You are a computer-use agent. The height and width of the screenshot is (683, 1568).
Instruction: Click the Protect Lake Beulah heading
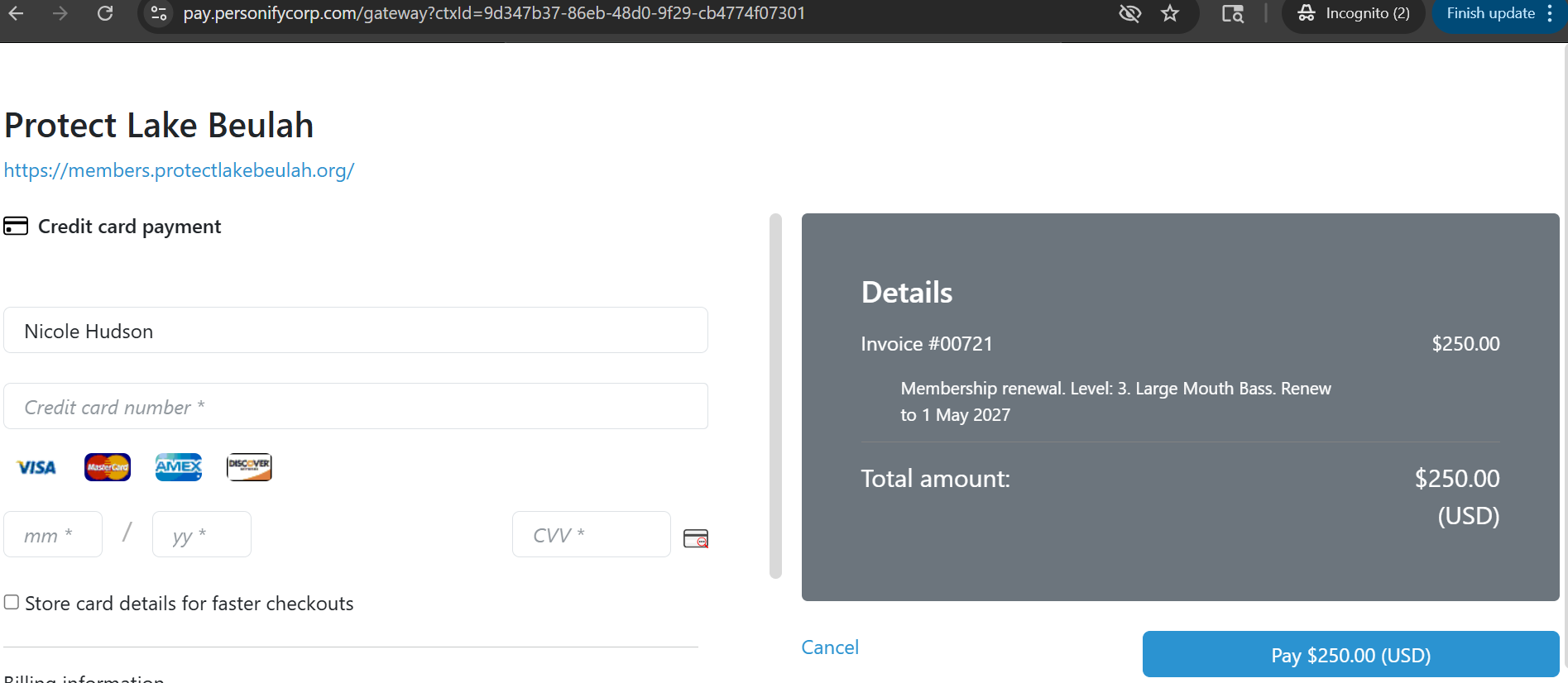pyautogui.click(x=159, y=126)
